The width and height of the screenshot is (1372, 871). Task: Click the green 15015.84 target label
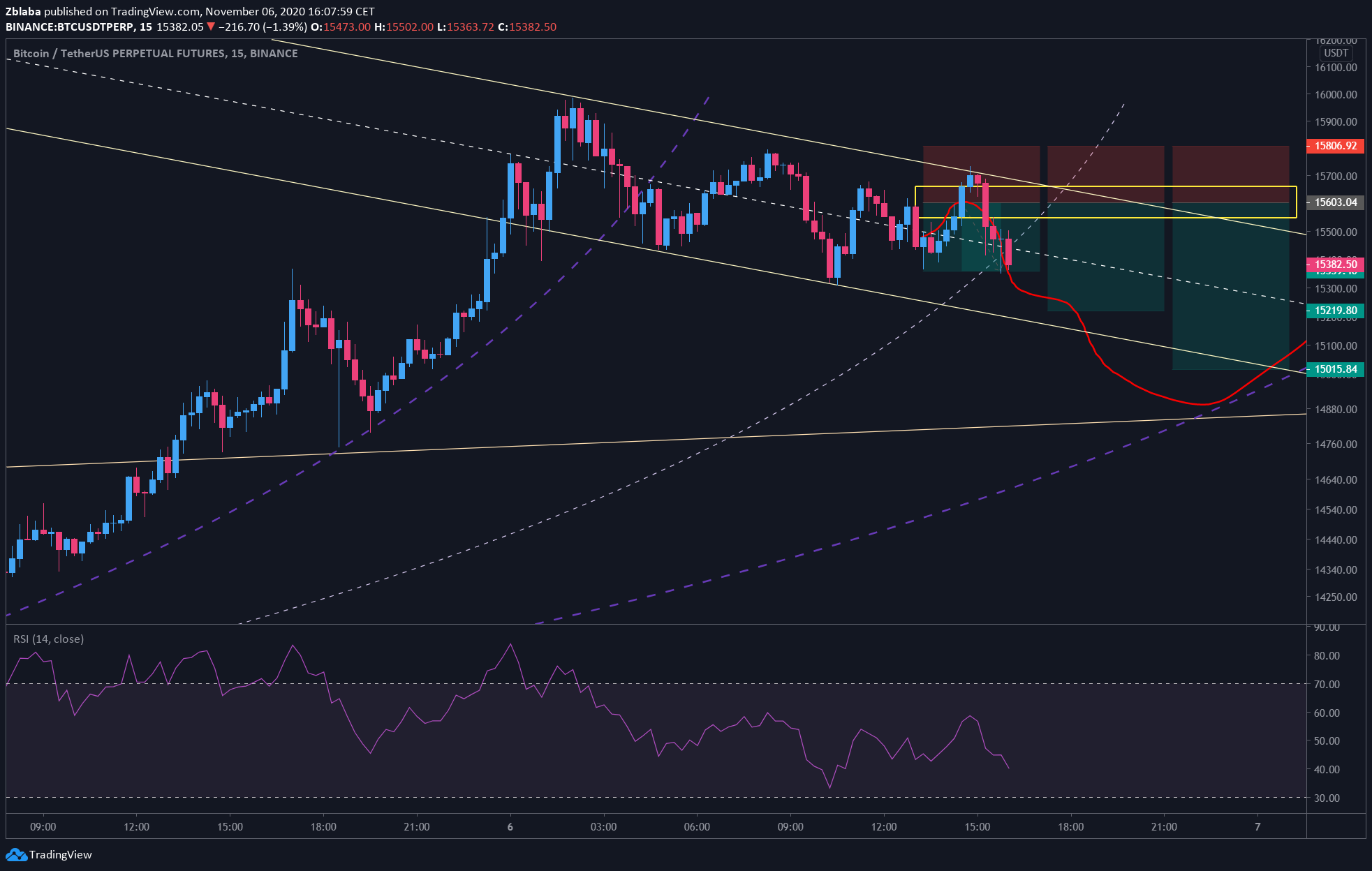[1335, 369]
